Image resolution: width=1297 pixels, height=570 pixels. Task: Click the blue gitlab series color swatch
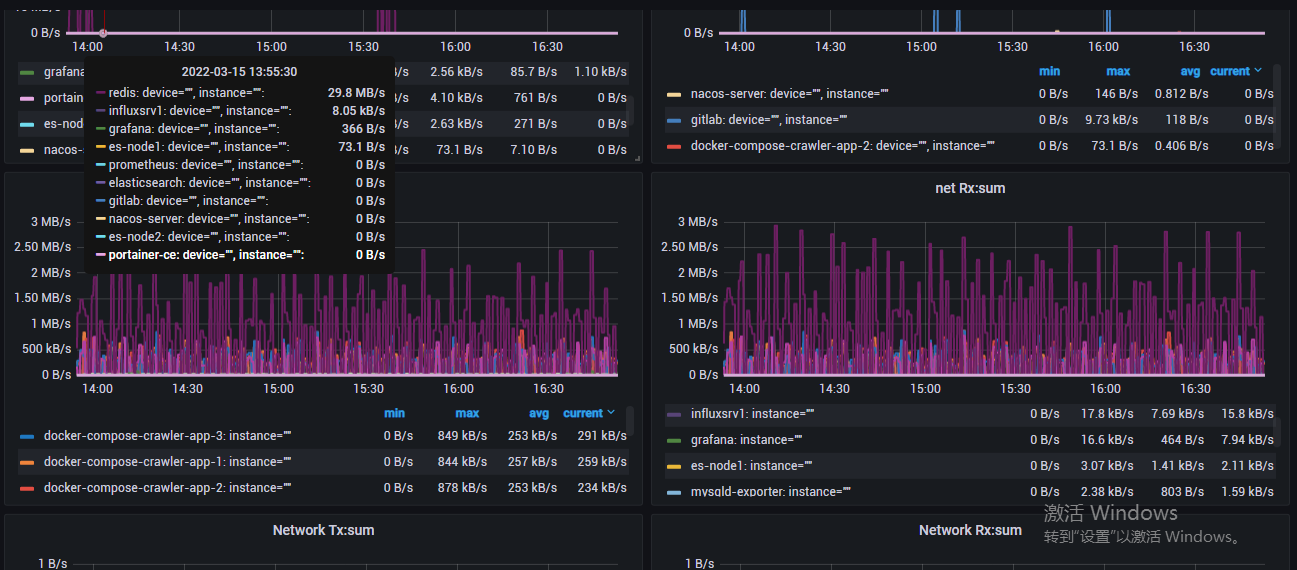coord(673,120)
